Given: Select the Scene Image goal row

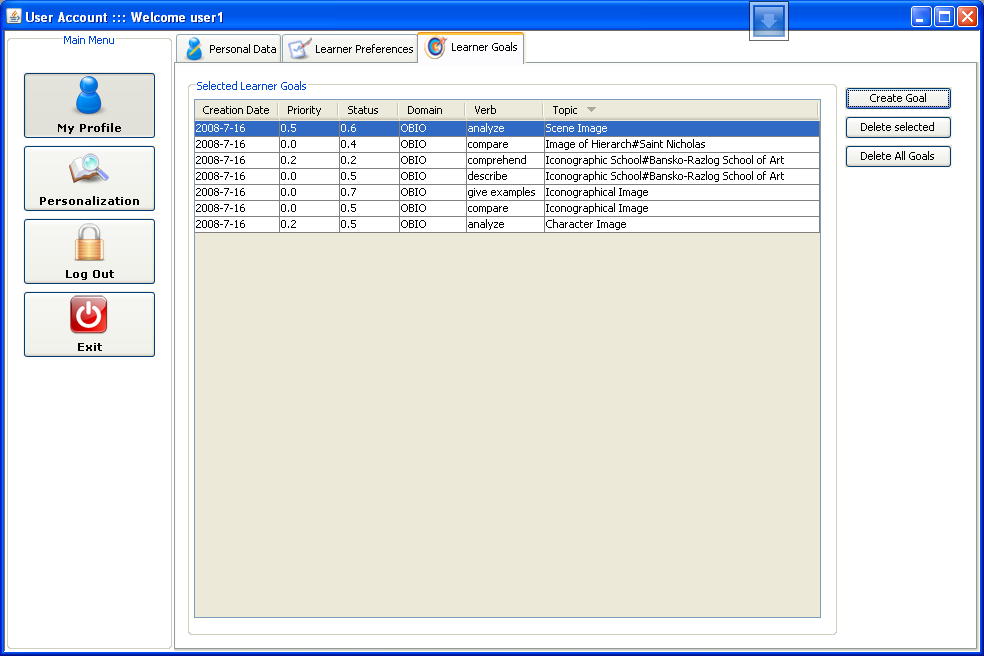Looking at the screenshot, I should coord(507,128).
